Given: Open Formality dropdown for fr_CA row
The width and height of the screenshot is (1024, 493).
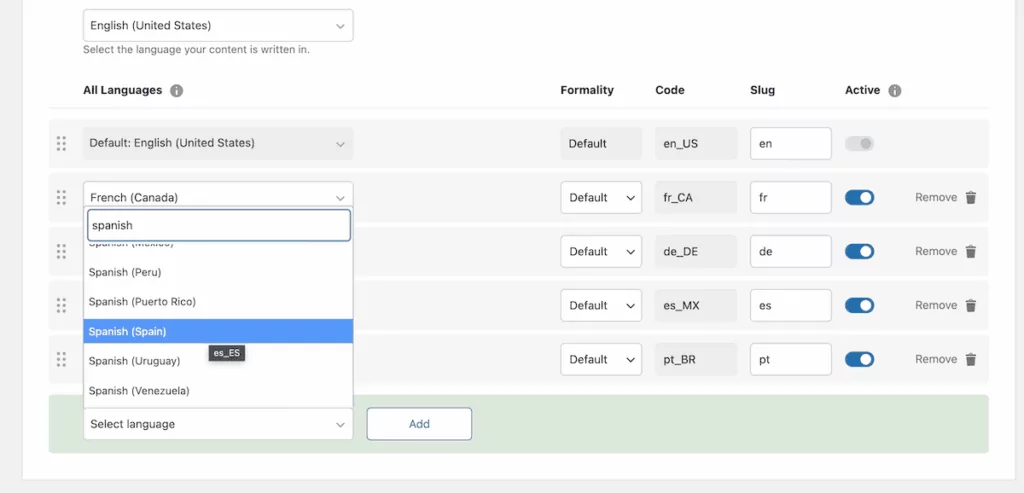Looking at the screenshot, I should click(601, 197).
